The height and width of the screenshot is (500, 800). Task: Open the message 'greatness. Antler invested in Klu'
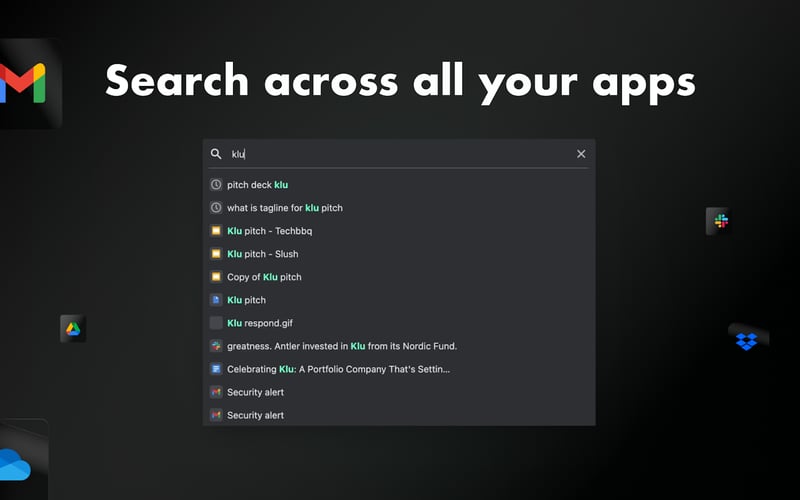click(x=342, y=346)
